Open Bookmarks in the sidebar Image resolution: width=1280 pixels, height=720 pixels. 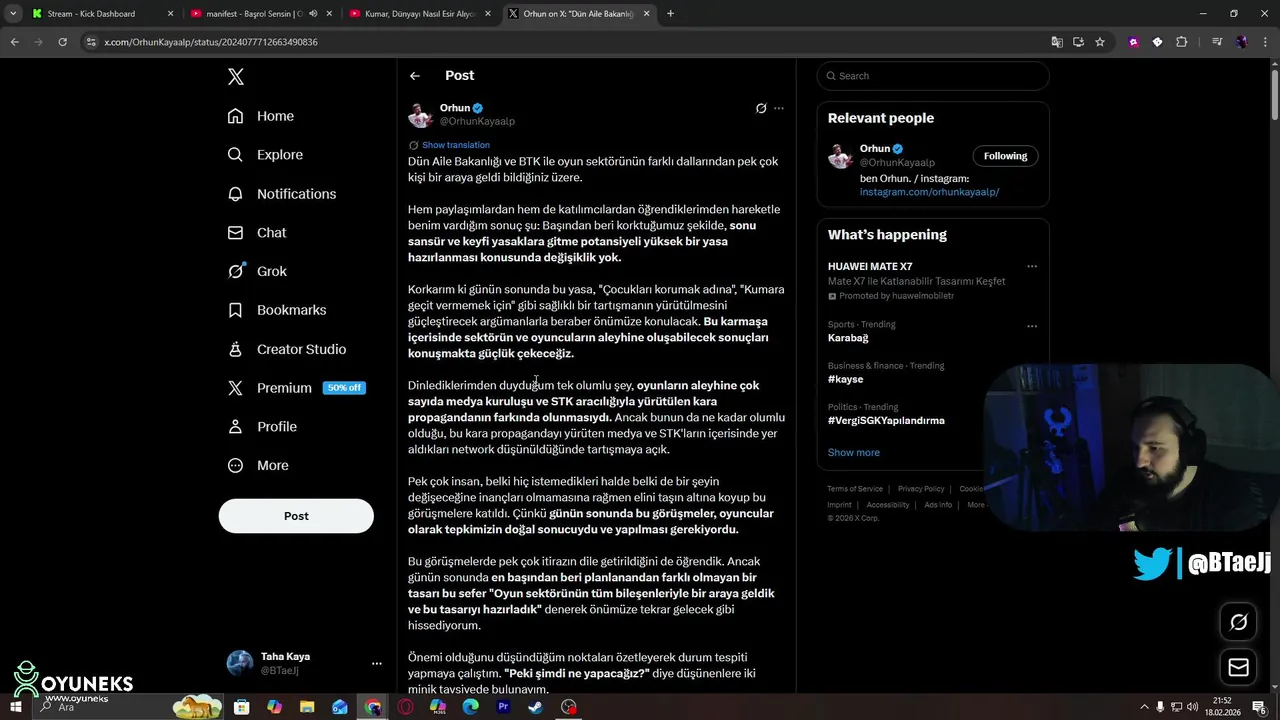pyautogui.click(x=277, y=310)
